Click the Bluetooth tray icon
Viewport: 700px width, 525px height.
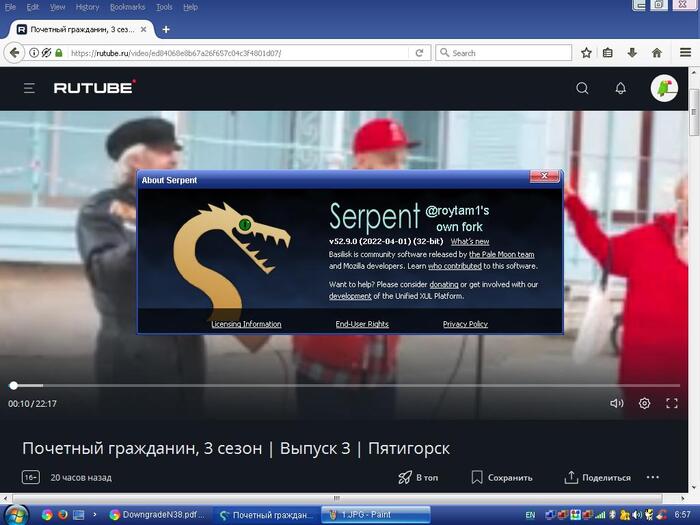tap(613, 515)
